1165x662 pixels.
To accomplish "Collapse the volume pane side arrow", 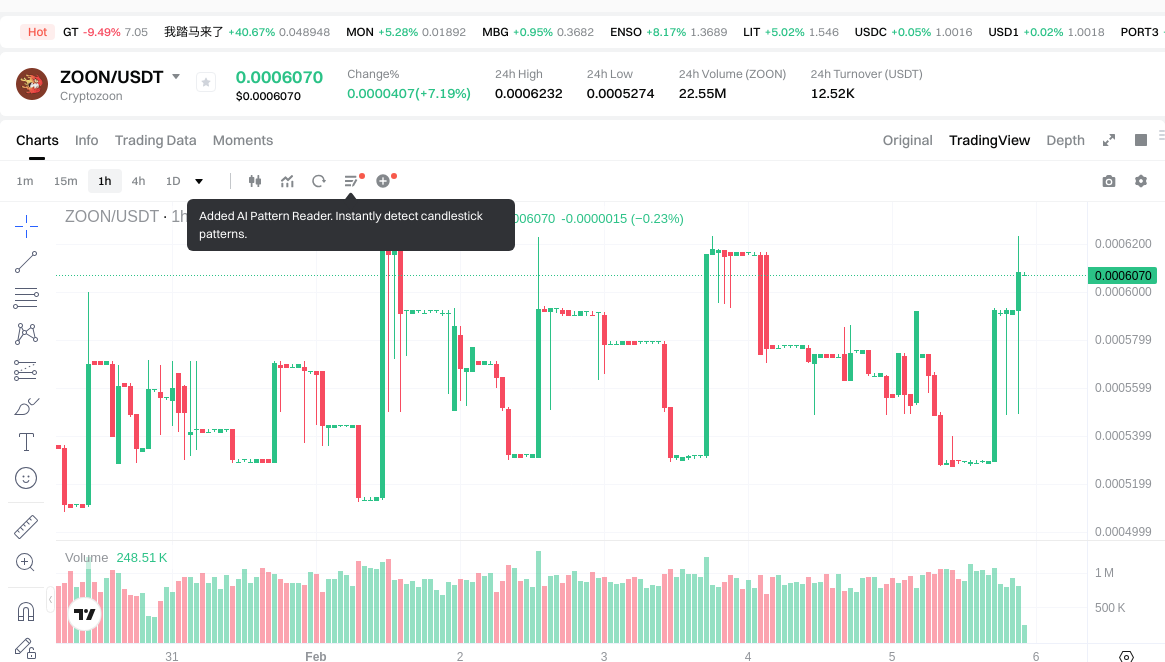I will (51, 598).
